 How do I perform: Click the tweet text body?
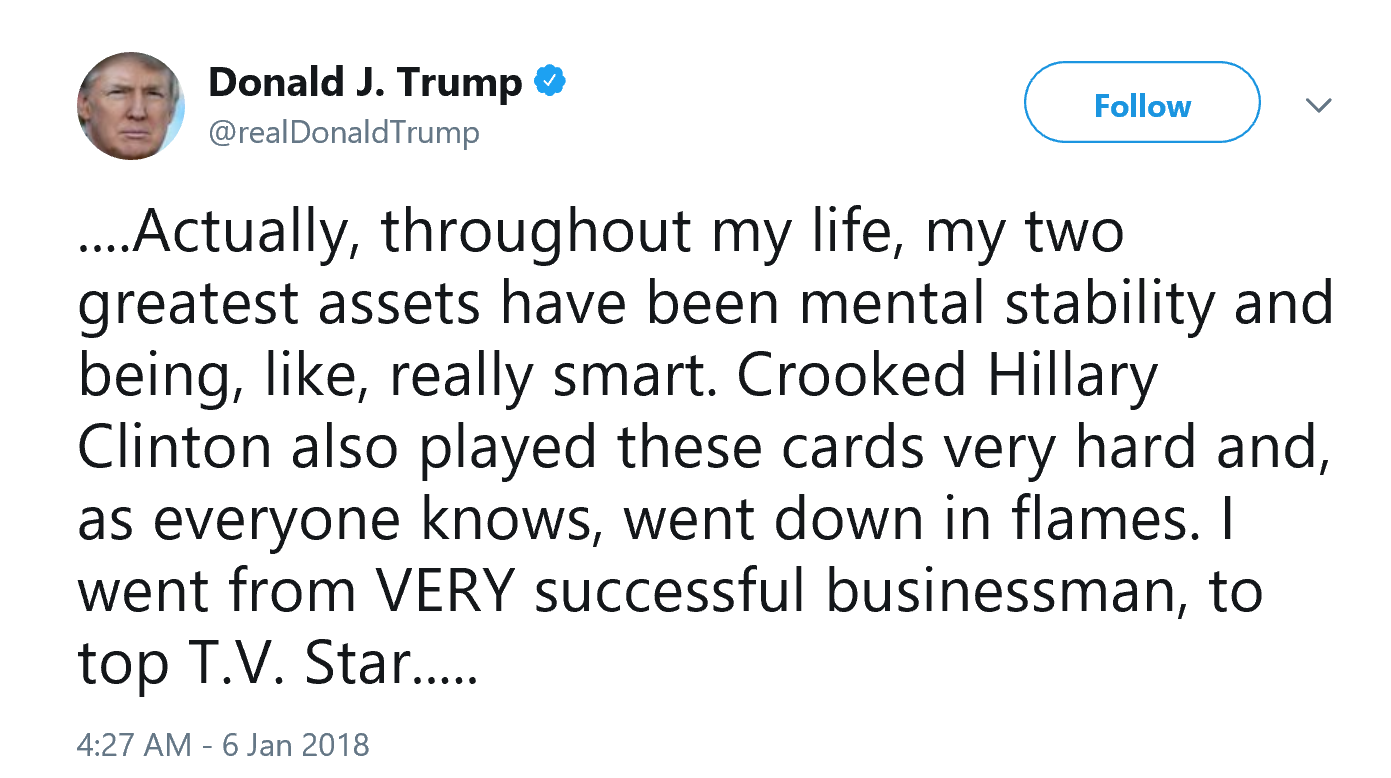(700, 445)
